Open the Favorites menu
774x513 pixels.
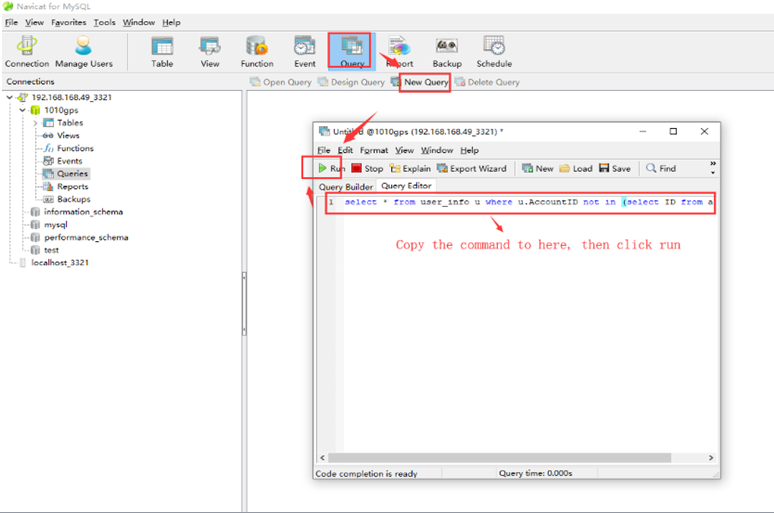tap(69, 22)
